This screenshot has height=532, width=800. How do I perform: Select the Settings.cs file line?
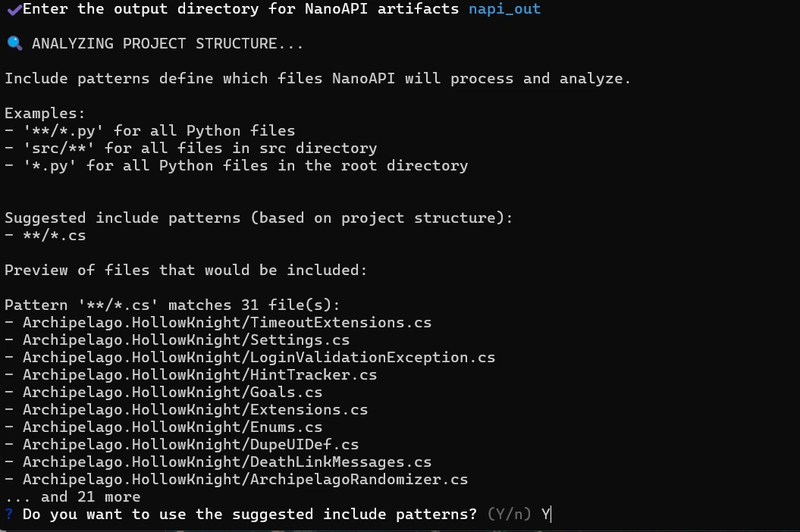pyautogui.click(x=177, y=340)
